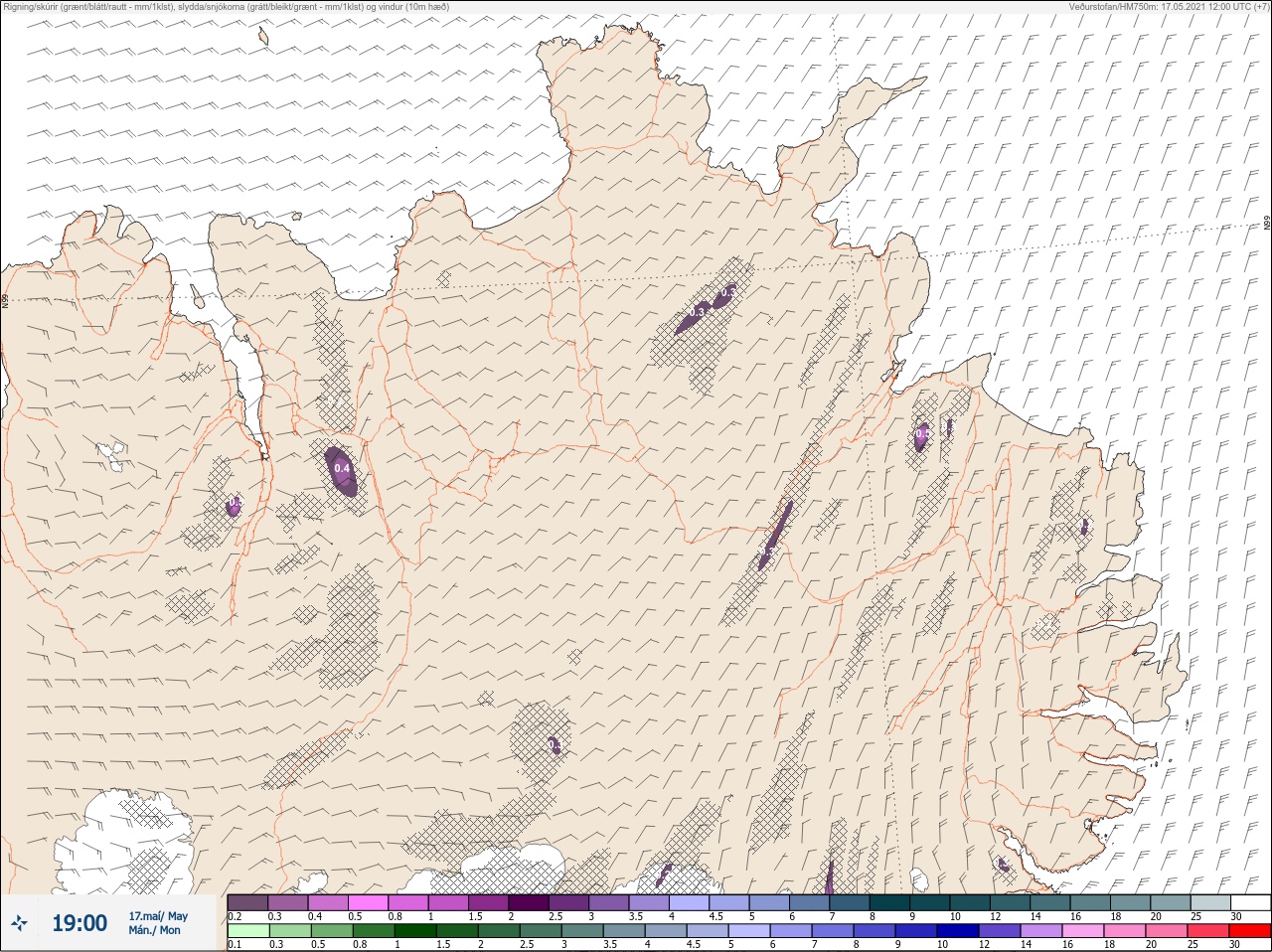1272x952 pixels.
Task: Click the weather office logo beside 19:00
Action: [21, 923]
